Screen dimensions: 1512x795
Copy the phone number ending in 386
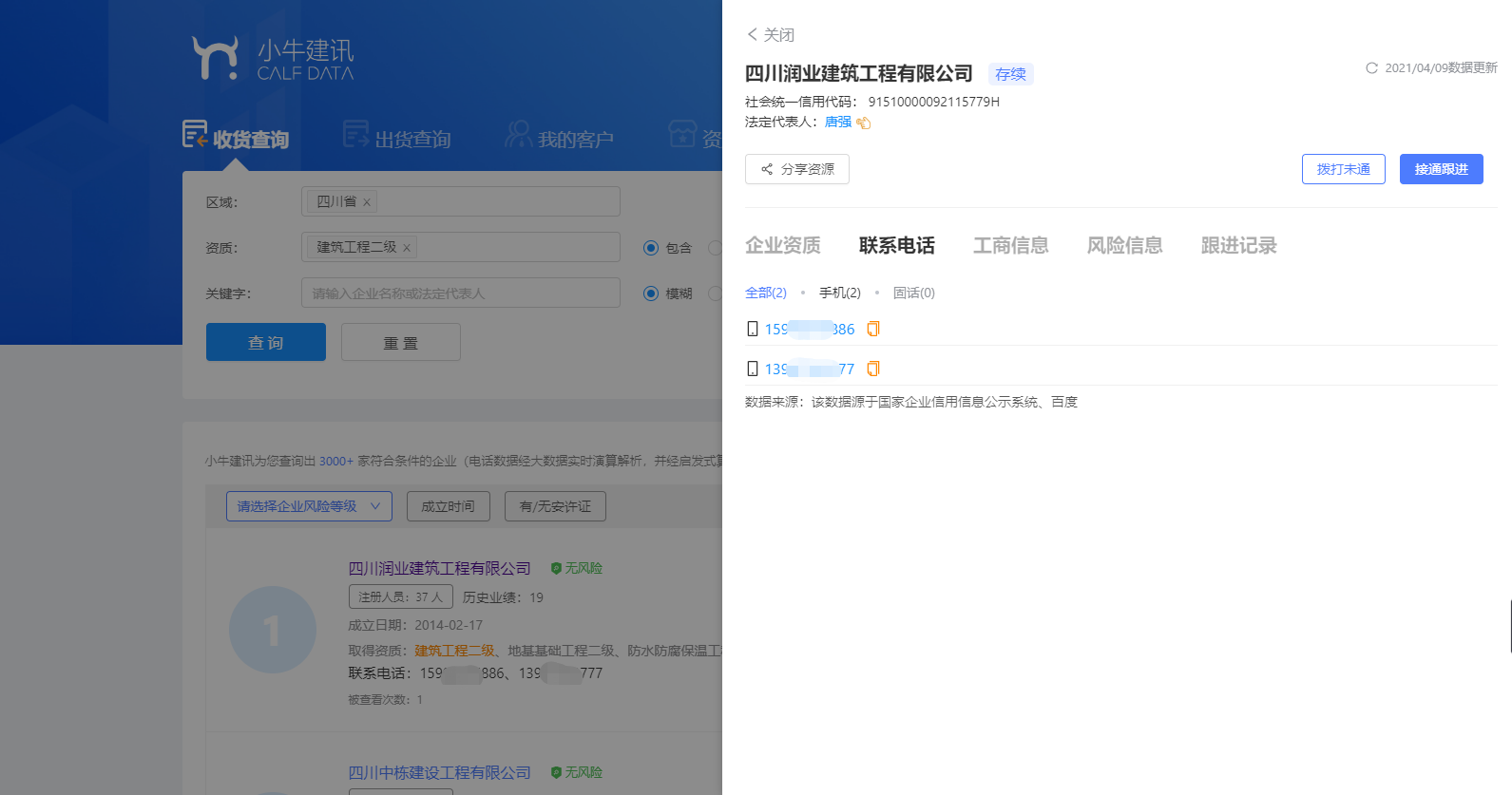(873, 329)
